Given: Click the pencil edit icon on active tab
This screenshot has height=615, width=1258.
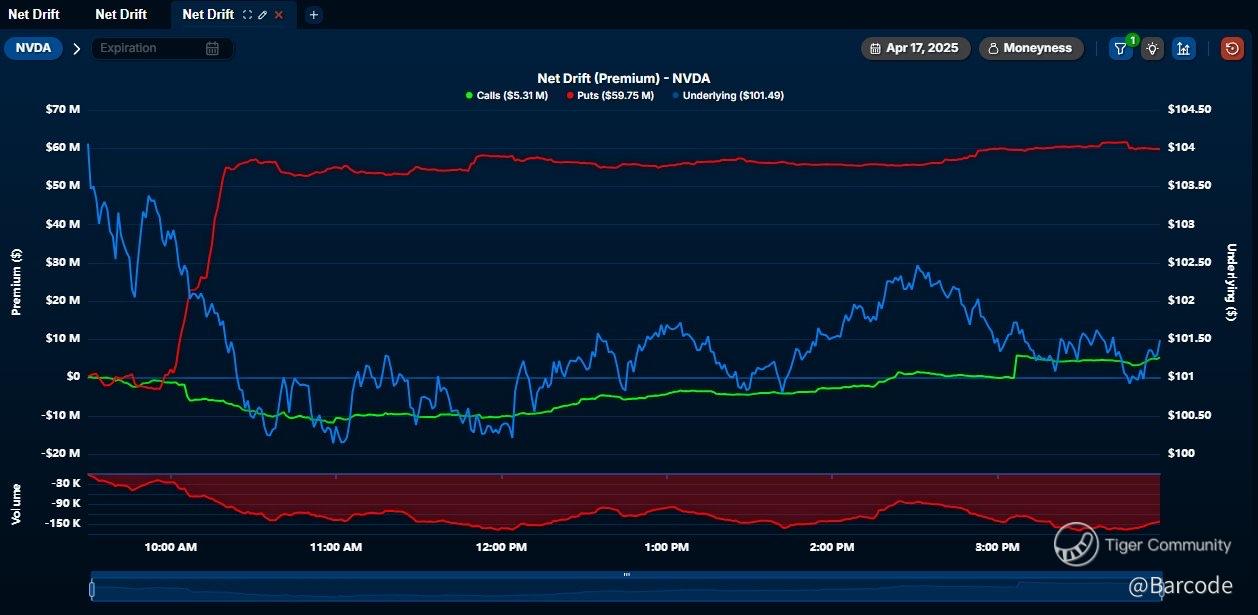Looking at the screenshot, I should pyautogui.click(x=262, y=15).
